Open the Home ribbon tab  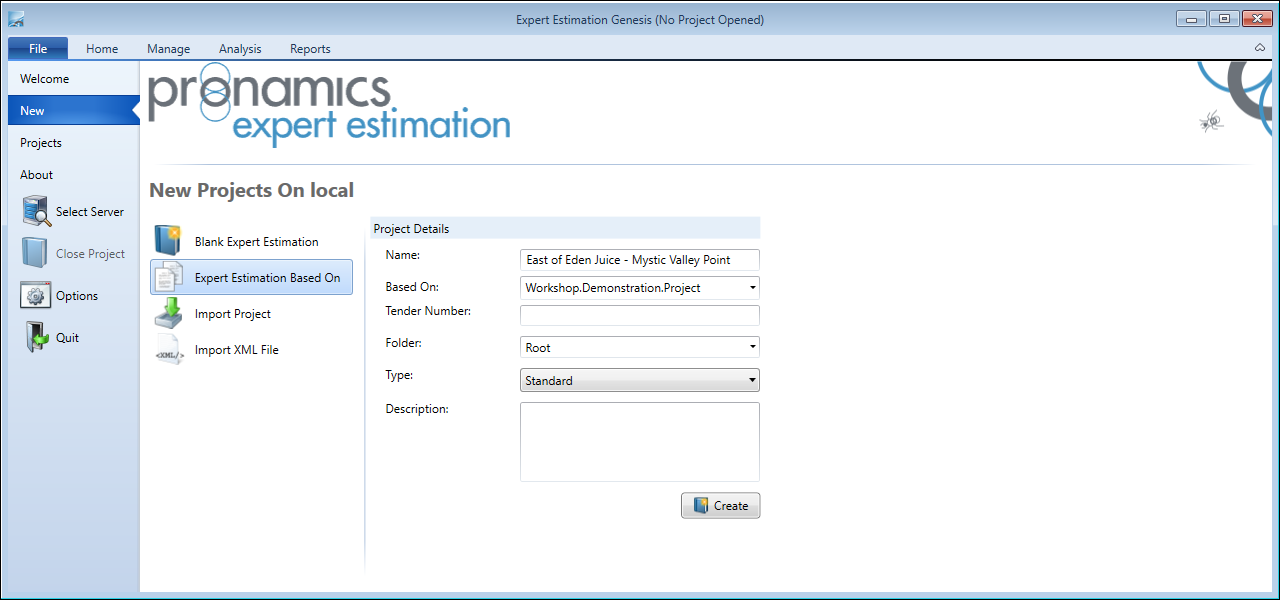click(x=102, y=48)
